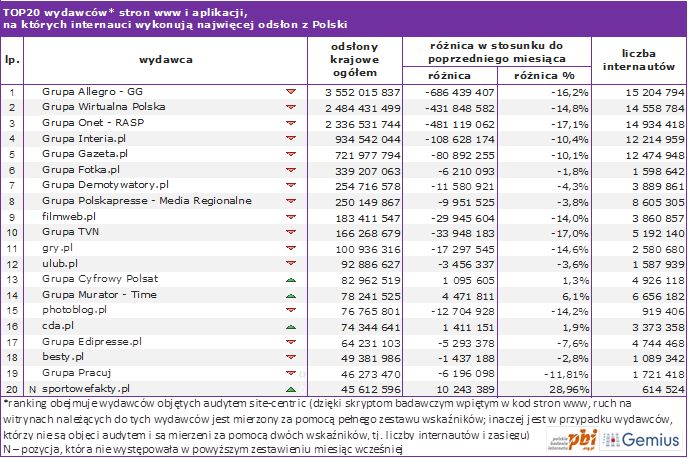Click the page views value for Grupa Gazeta.pl

click(365, 154)
